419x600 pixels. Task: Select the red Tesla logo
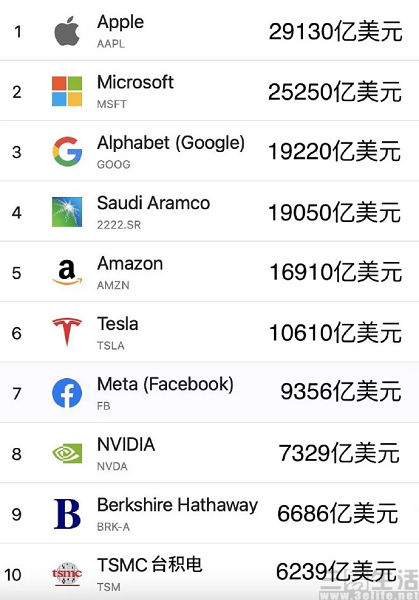pos(67,332)
